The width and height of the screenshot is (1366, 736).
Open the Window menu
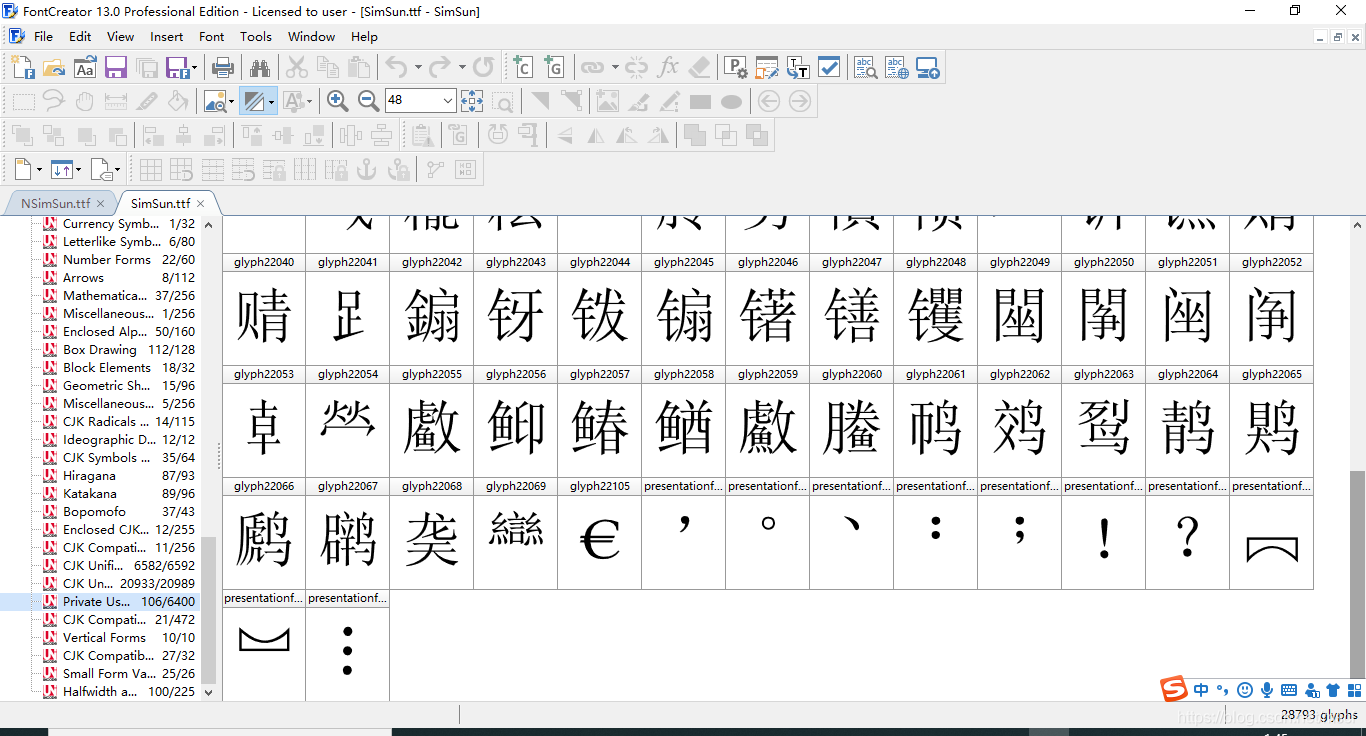tap(311, 36)
